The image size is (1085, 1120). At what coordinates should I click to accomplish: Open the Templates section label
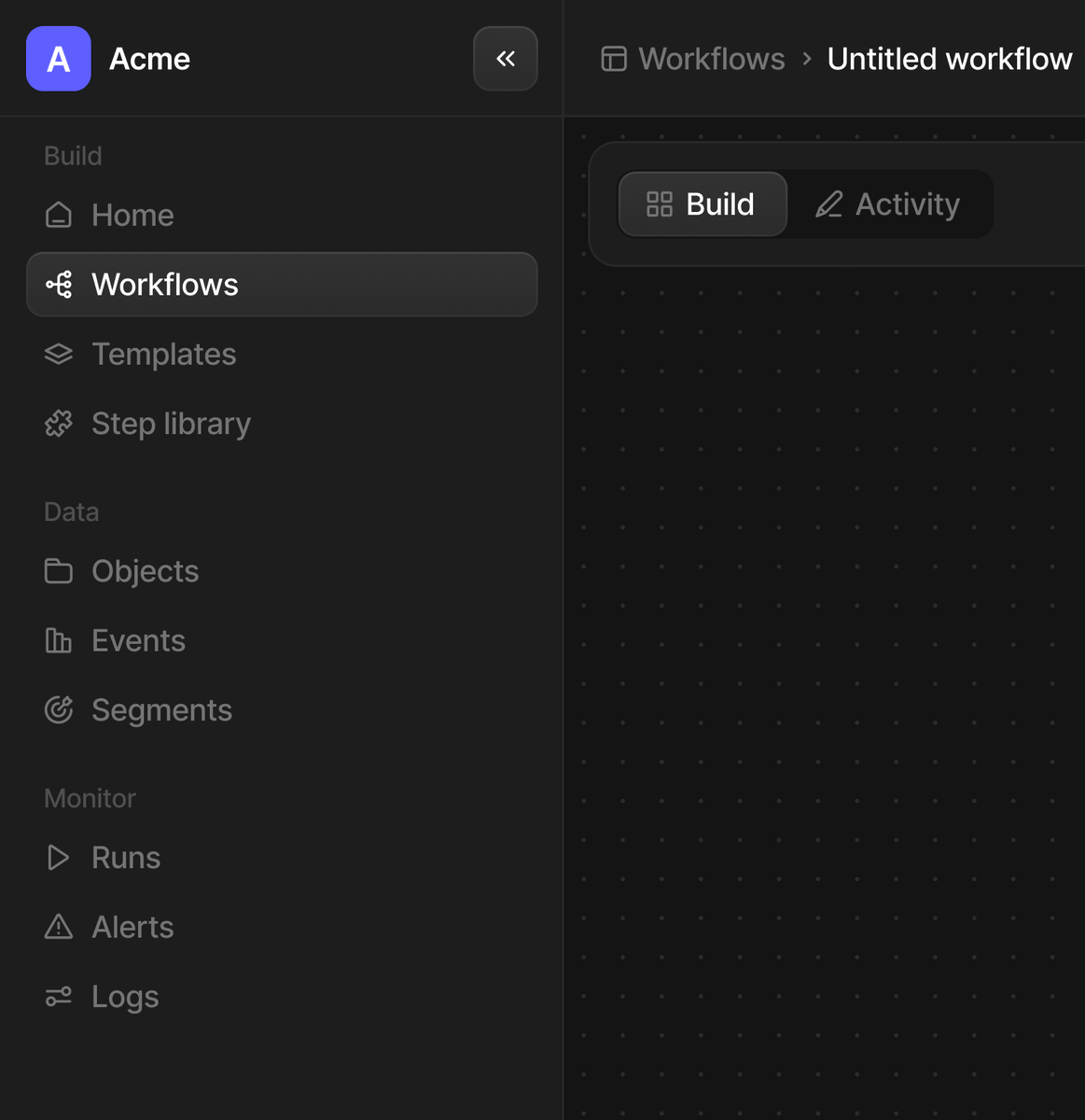pyautogui.click(x=164, y=355)
